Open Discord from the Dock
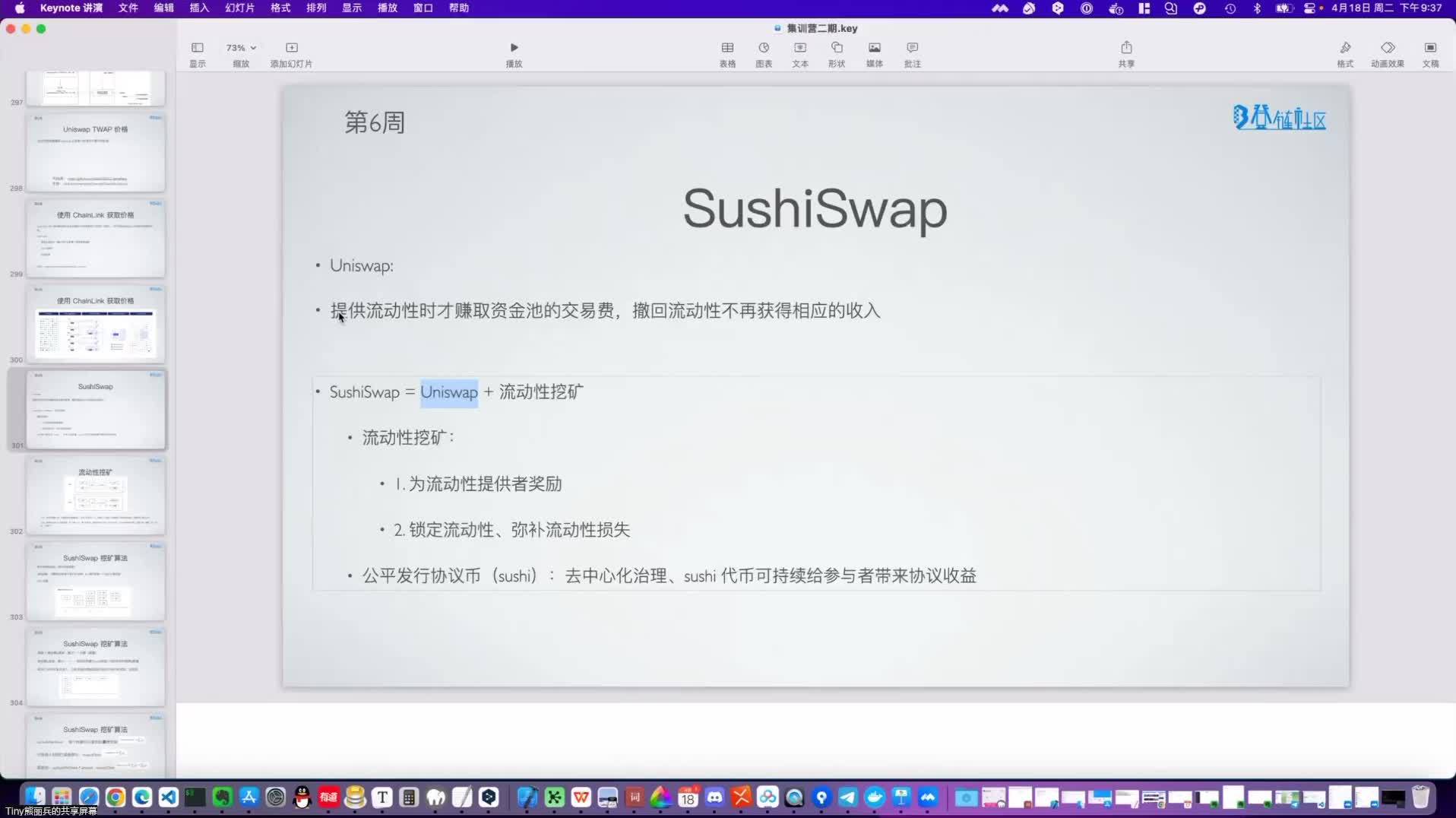The height and width of the screenshot is (818, 1456). coord(714,797)
